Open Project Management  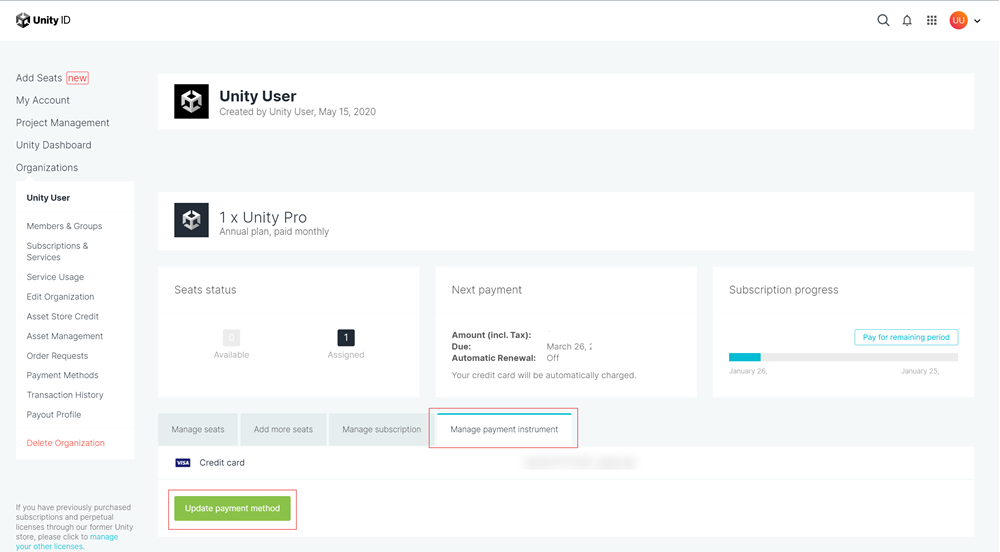[x=62, y=122]
